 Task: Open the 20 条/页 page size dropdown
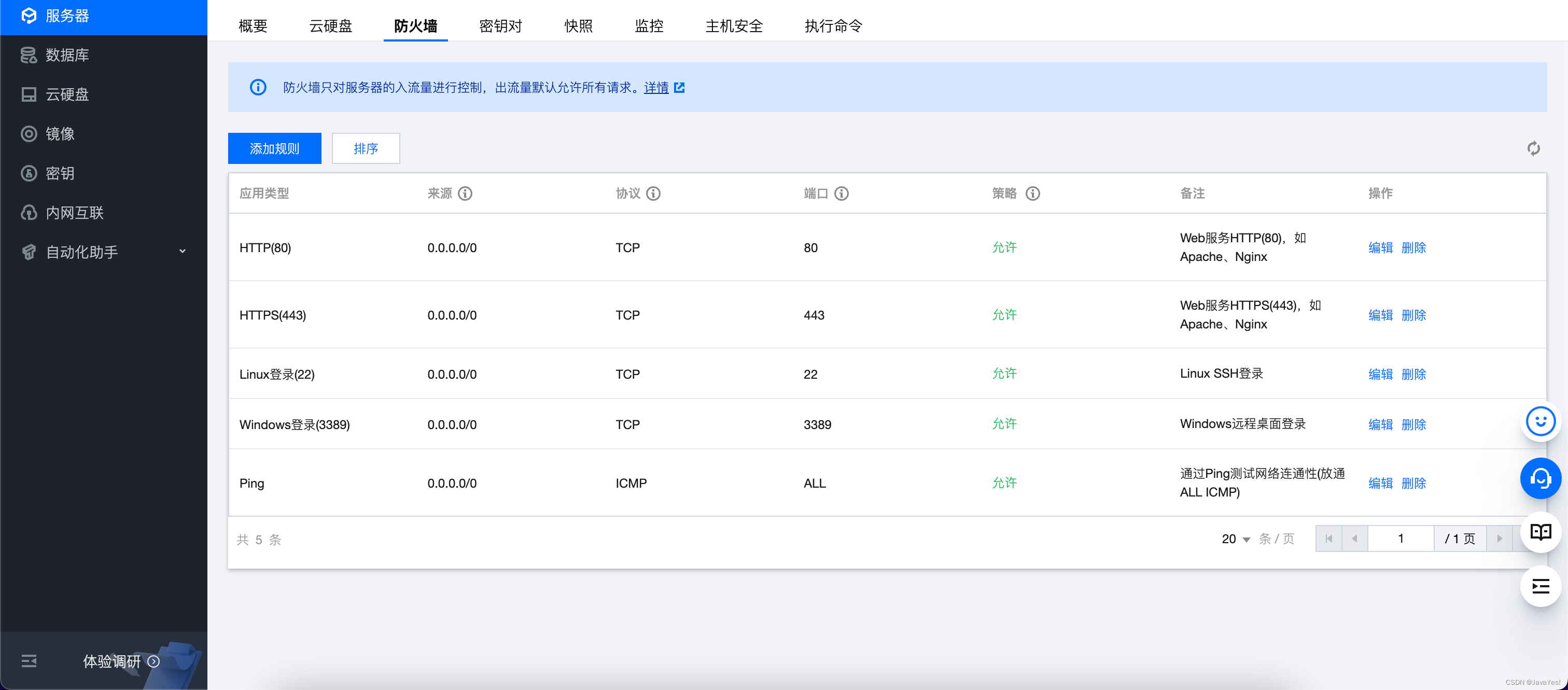click(x=1235, y=539)
